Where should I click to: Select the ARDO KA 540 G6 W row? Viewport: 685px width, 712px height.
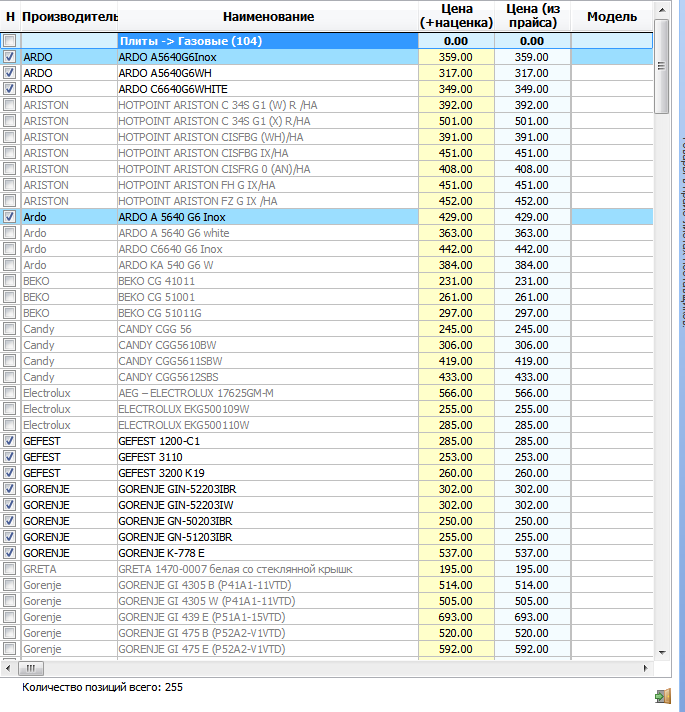[327, 265]
